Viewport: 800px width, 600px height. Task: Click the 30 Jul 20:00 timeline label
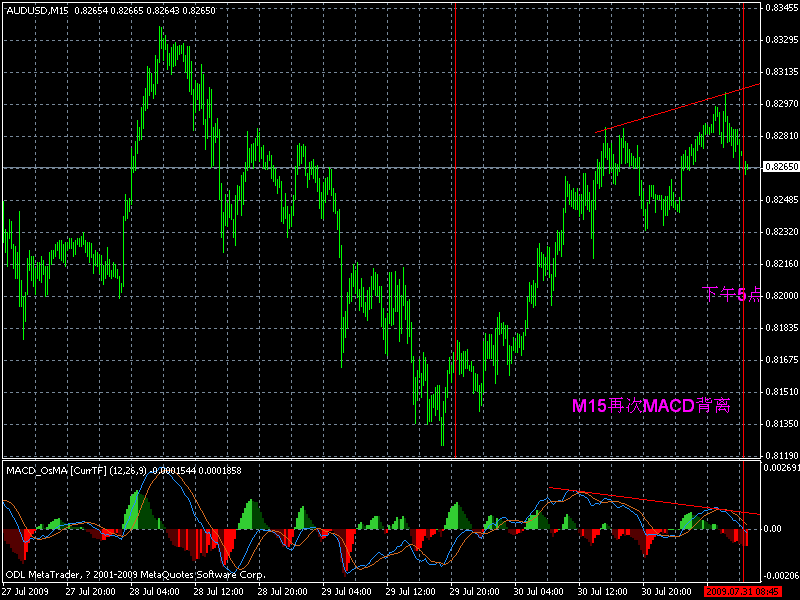click(665, 590)
